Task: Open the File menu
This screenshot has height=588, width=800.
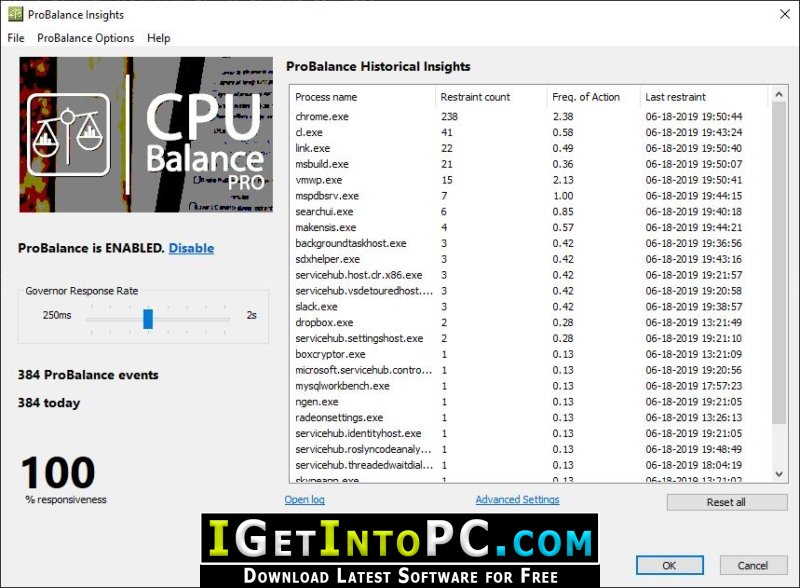Action: 16,38
